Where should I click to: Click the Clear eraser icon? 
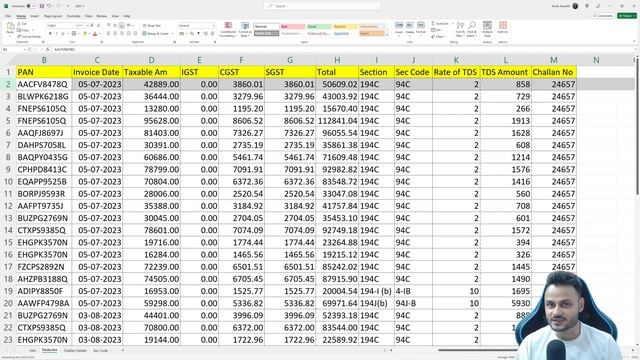coord(433,36)
